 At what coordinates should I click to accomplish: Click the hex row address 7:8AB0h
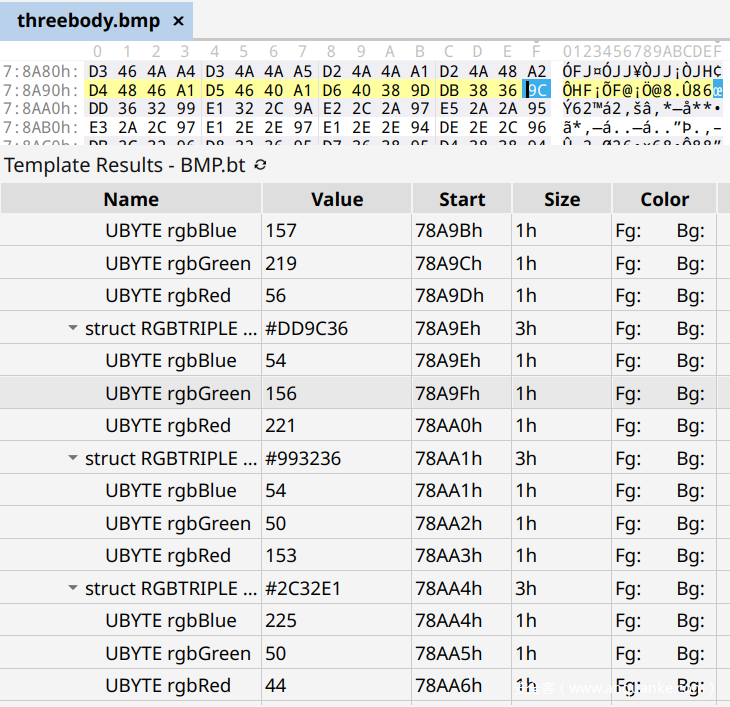tap(41, 127)
